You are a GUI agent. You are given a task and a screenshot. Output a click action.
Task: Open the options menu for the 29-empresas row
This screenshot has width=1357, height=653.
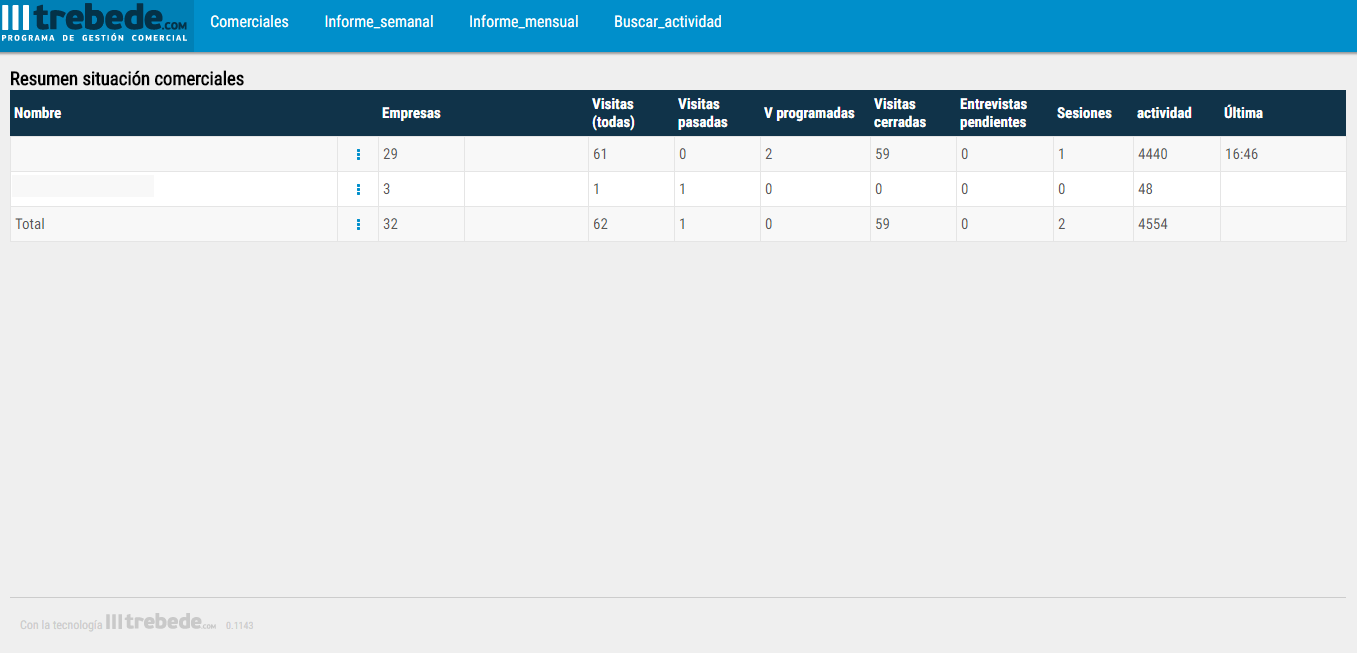click(x=358, y=154)
